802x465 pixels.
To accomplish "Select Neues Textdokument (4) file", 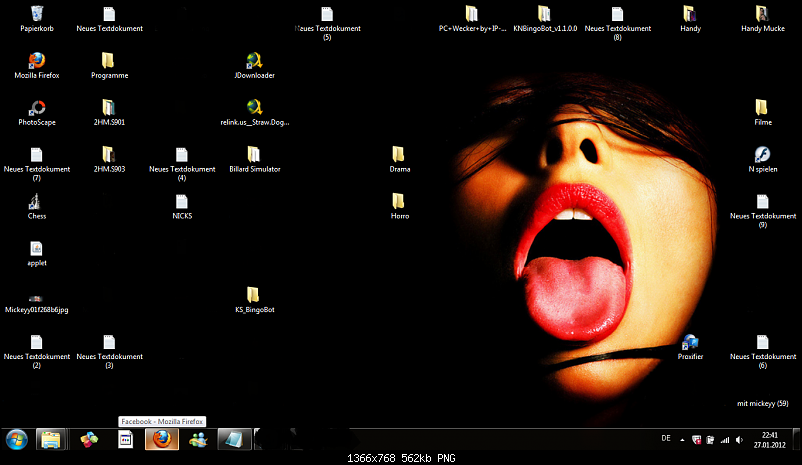I will pos(182,164).
